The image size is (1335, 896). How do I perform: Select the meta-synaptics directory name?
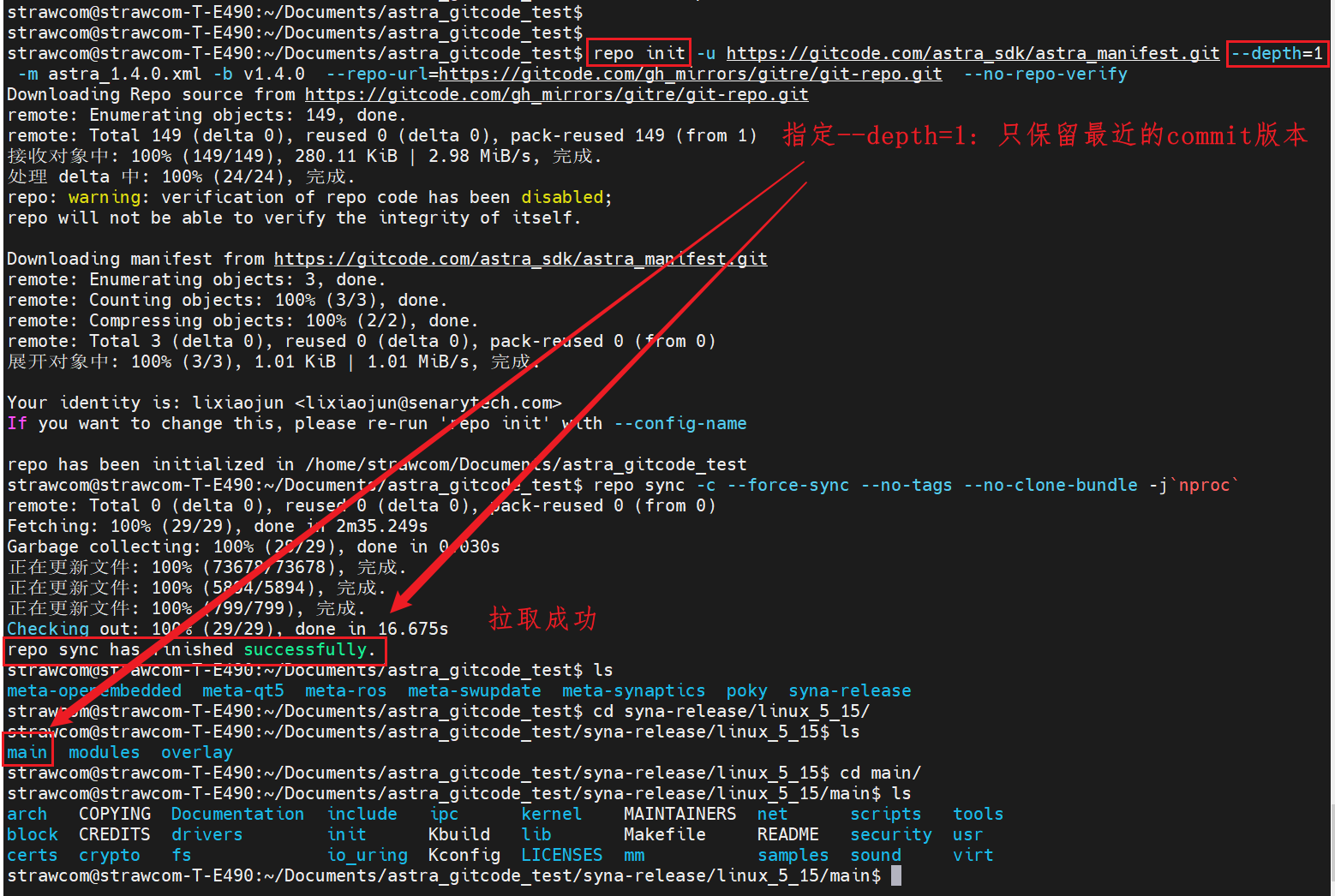click(x=633, y=690)
